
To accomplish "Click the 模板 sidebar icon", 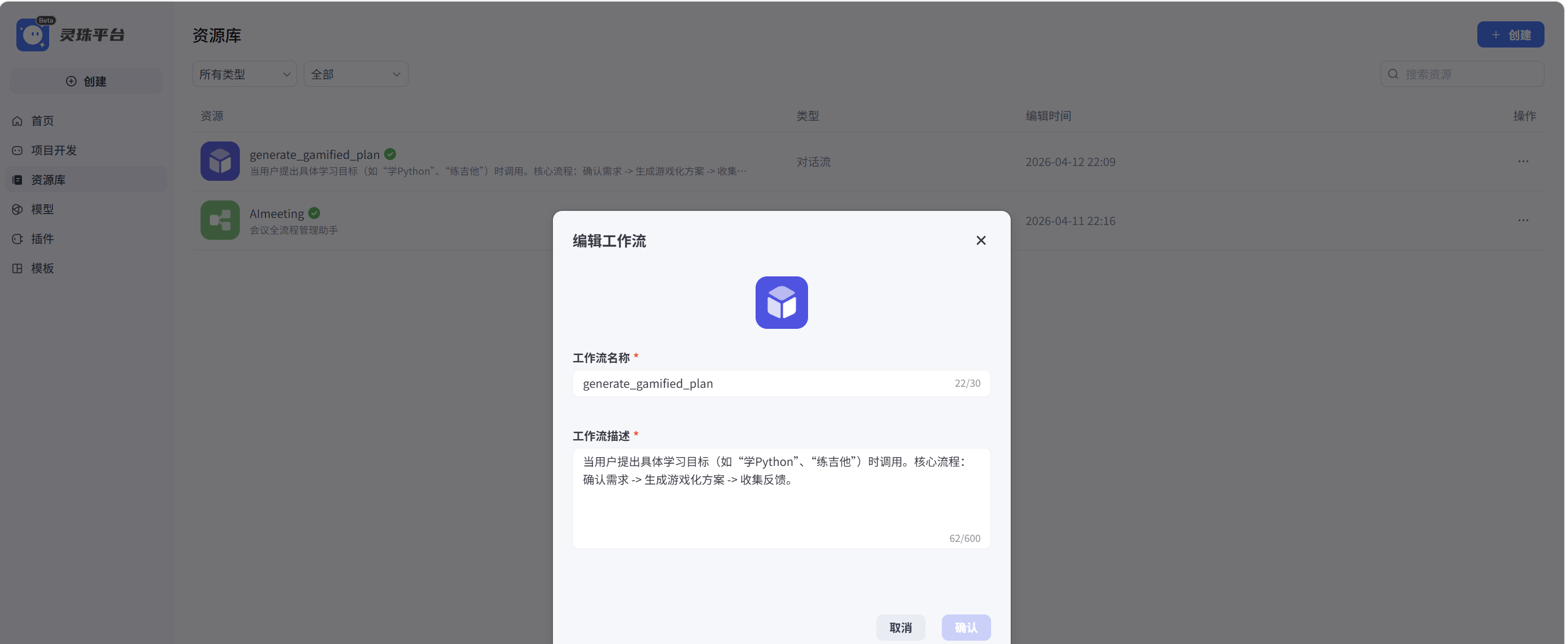I will [17, 268].
